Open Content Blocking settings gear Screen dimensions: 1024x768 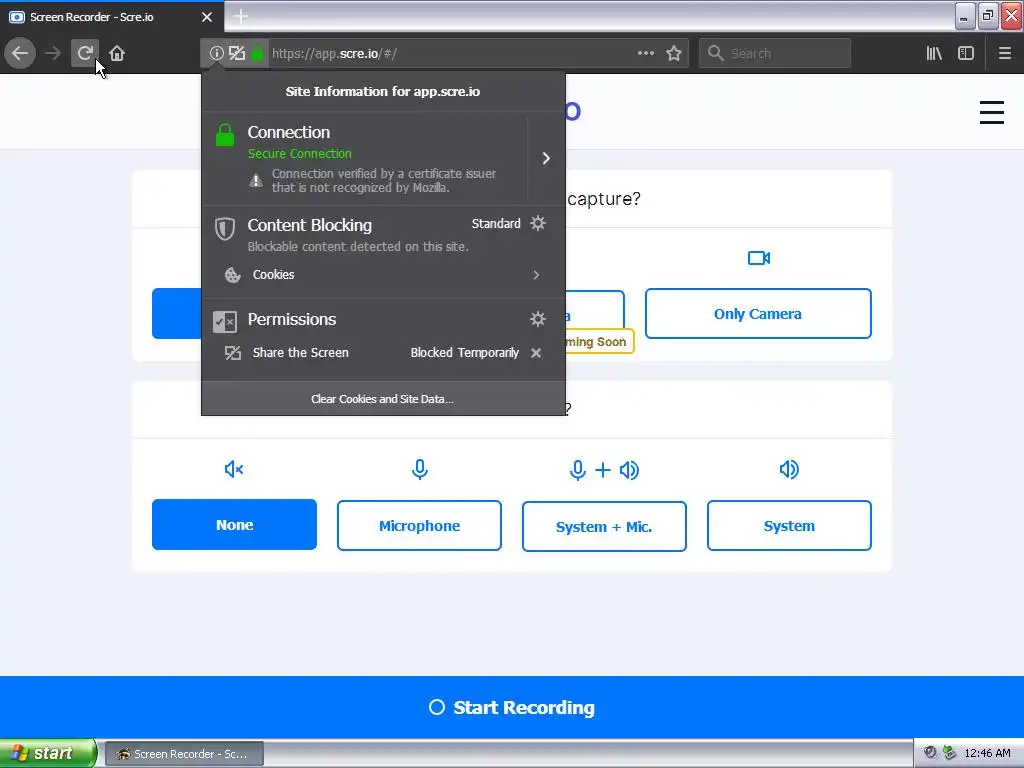537,223
